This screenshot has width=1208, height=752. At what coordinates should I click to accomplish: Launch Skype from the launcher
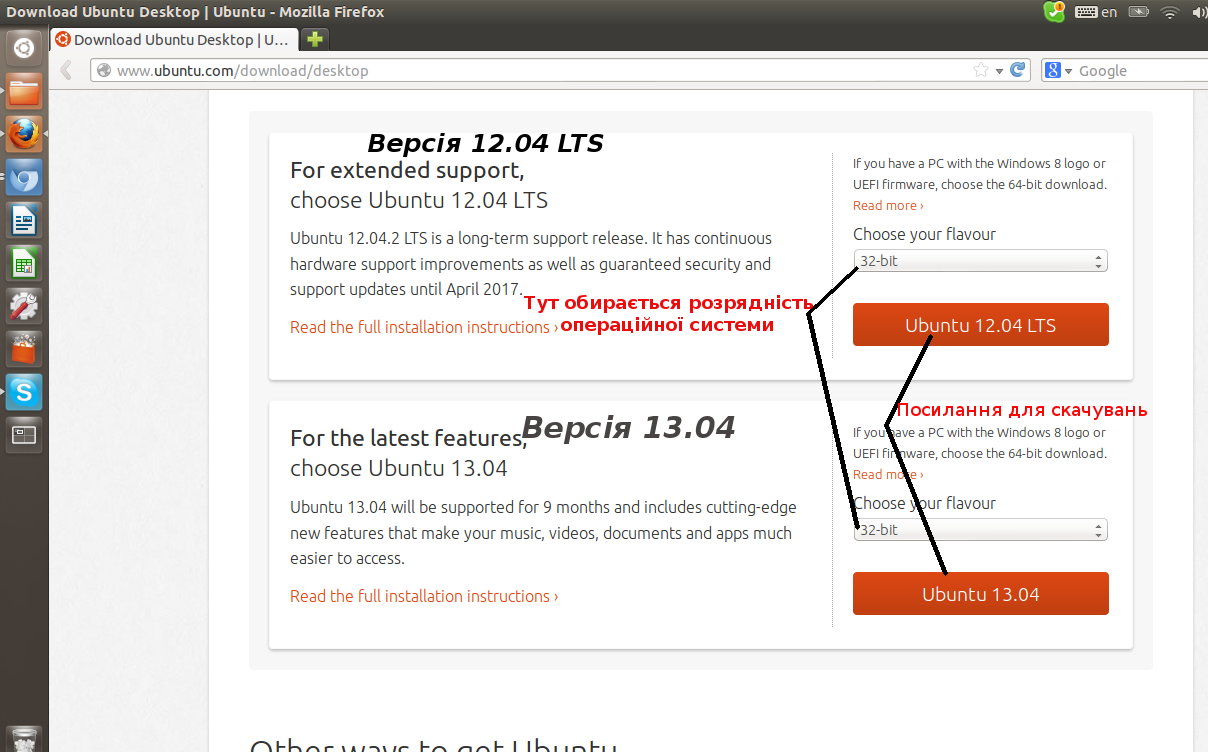[24, 392]
